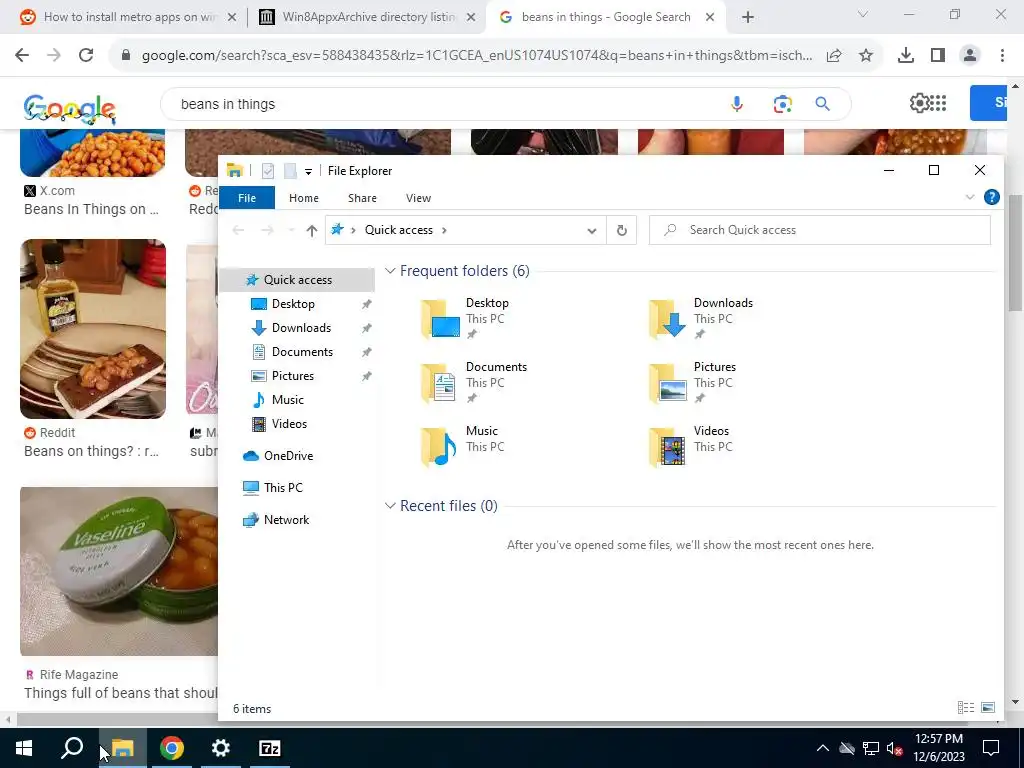Screen dimensions: 1024x768
Task: Switch to Details view layout
Action: tap(966, 708)
